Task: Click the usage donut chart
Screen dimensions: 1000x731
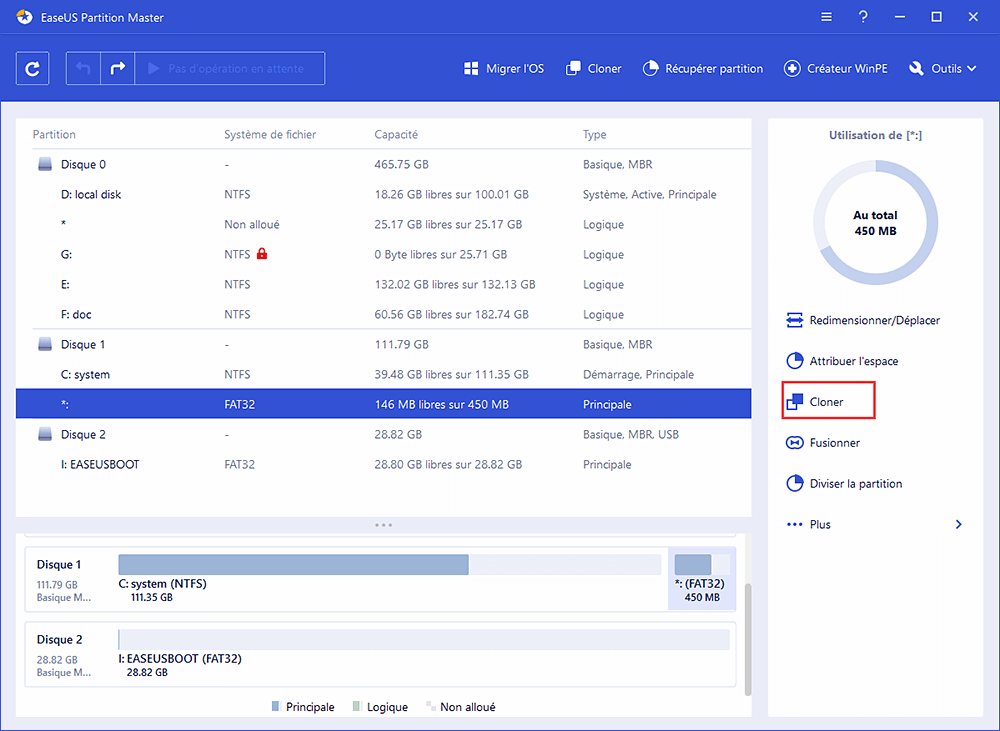Action: click(x=875, y=223)
